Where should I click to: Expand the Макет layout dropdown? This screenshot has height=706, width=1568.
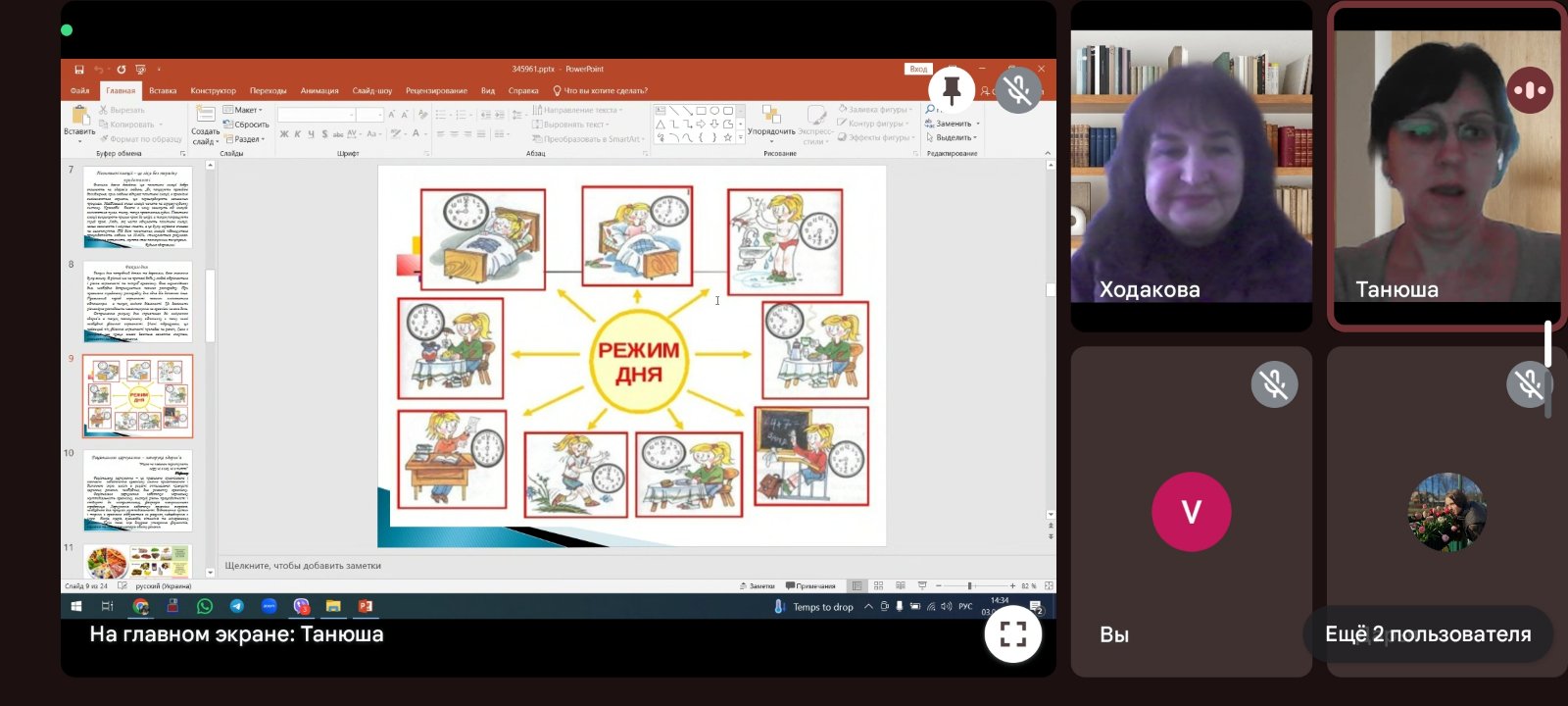(243, 110)
